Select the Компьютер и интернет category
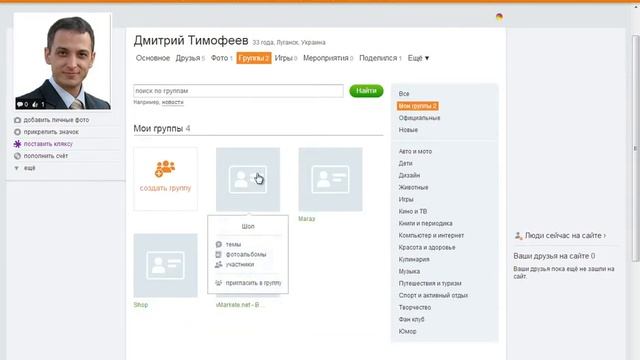This screenshot has width=640, height=360. 431,236
